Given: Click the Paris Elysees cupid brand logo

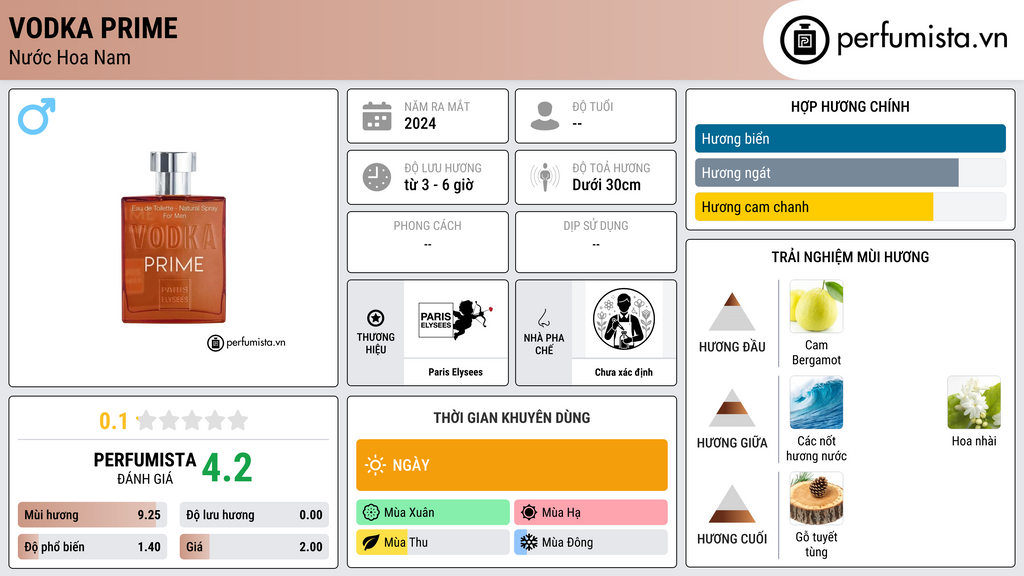Looking at the screenshot, I should tap(455, 319).
